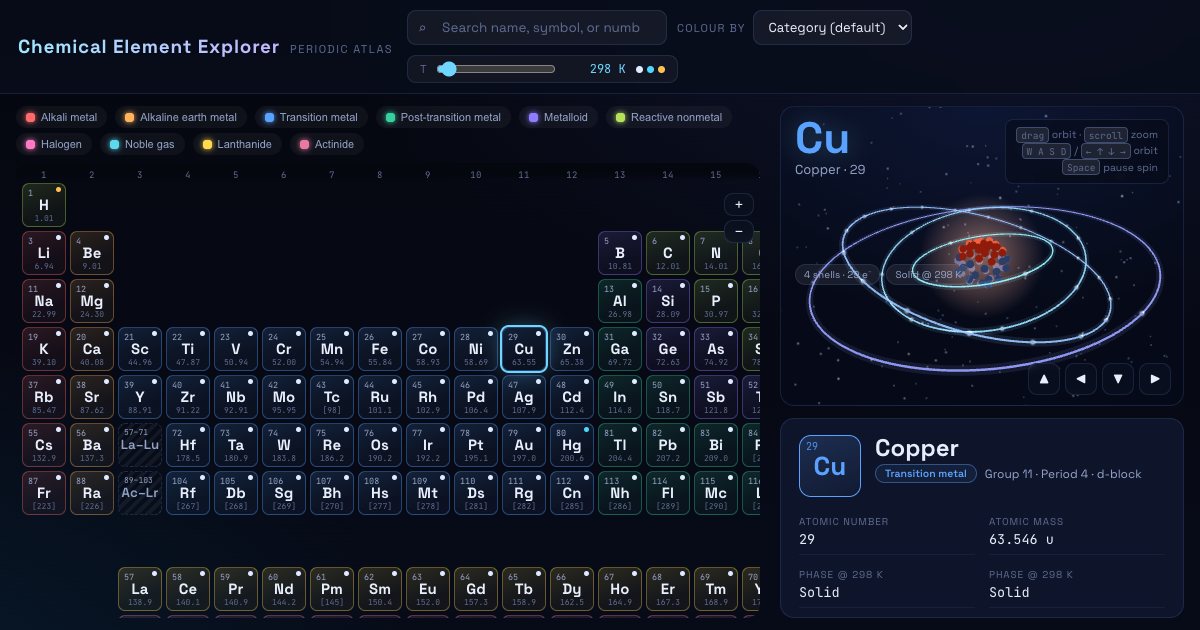Screen dimensions: 1200x630
Task: Toggle Metalloid category filter
Action: (558, 117)
